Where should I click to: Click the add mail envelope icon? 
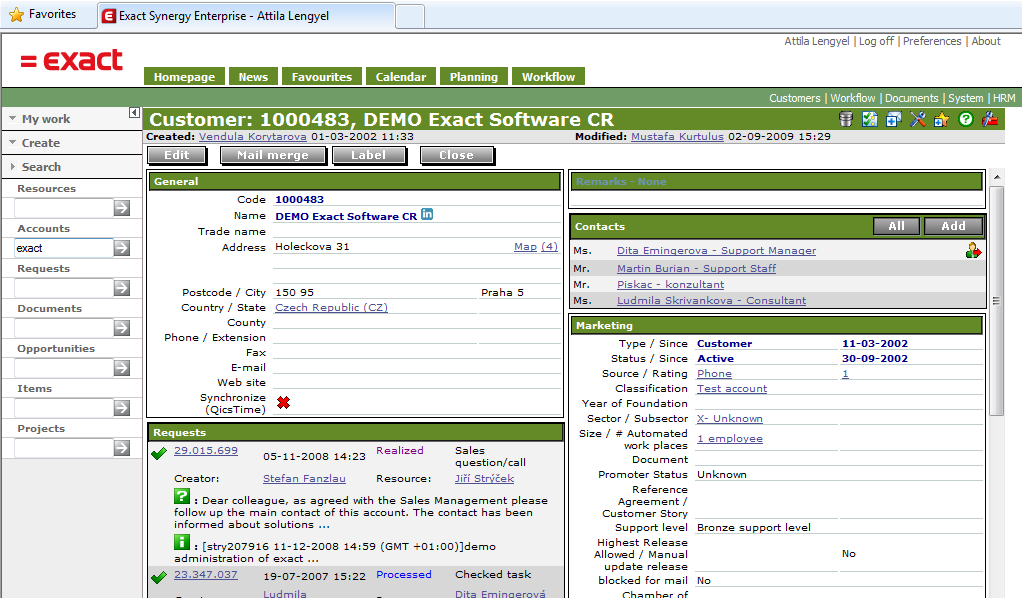[x=894, y=119]
